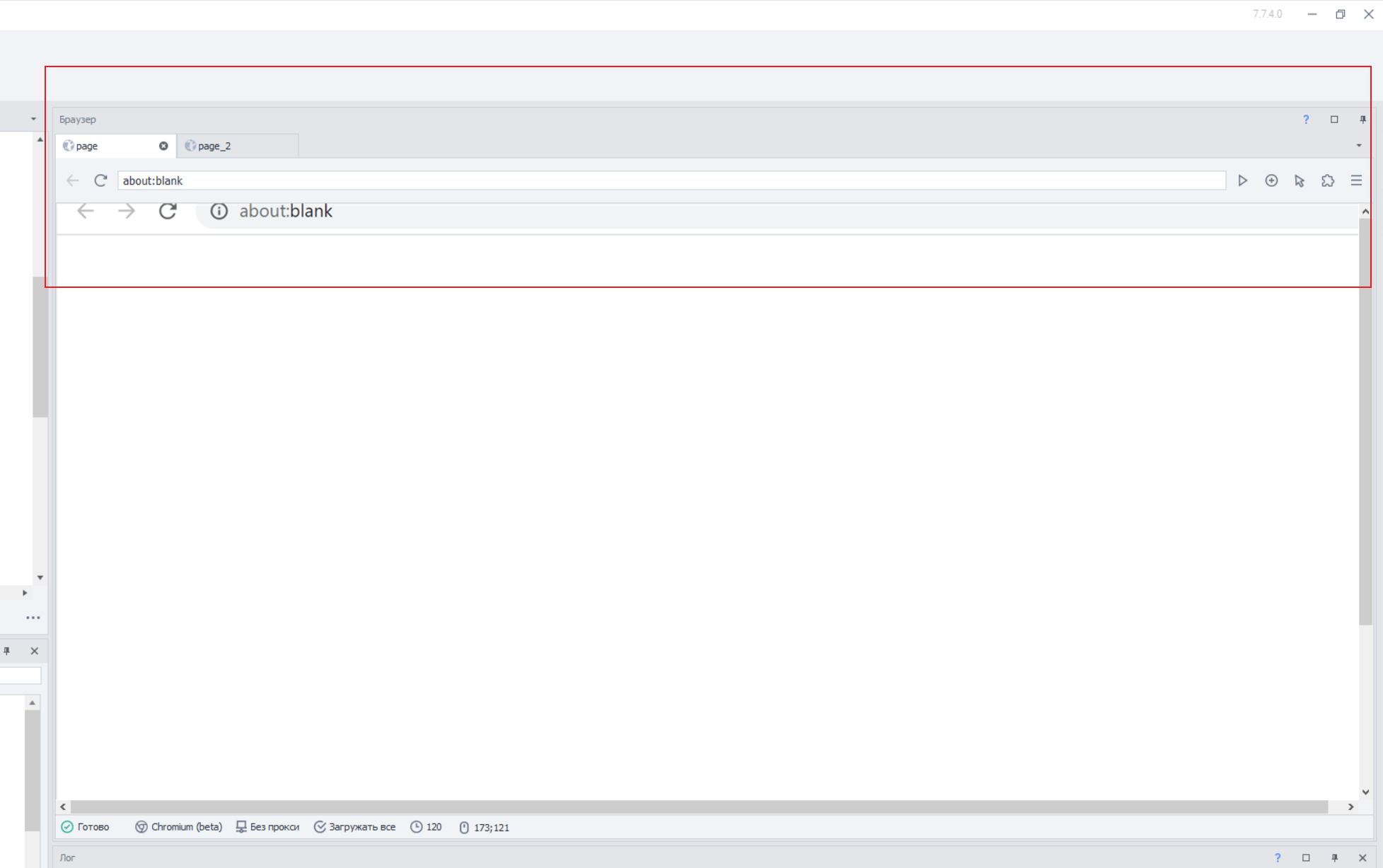This screenshot has width=1383, height=868.
Task: Click the circled plus icon in browser toolbar
Action: click(x=1271, y=180)
